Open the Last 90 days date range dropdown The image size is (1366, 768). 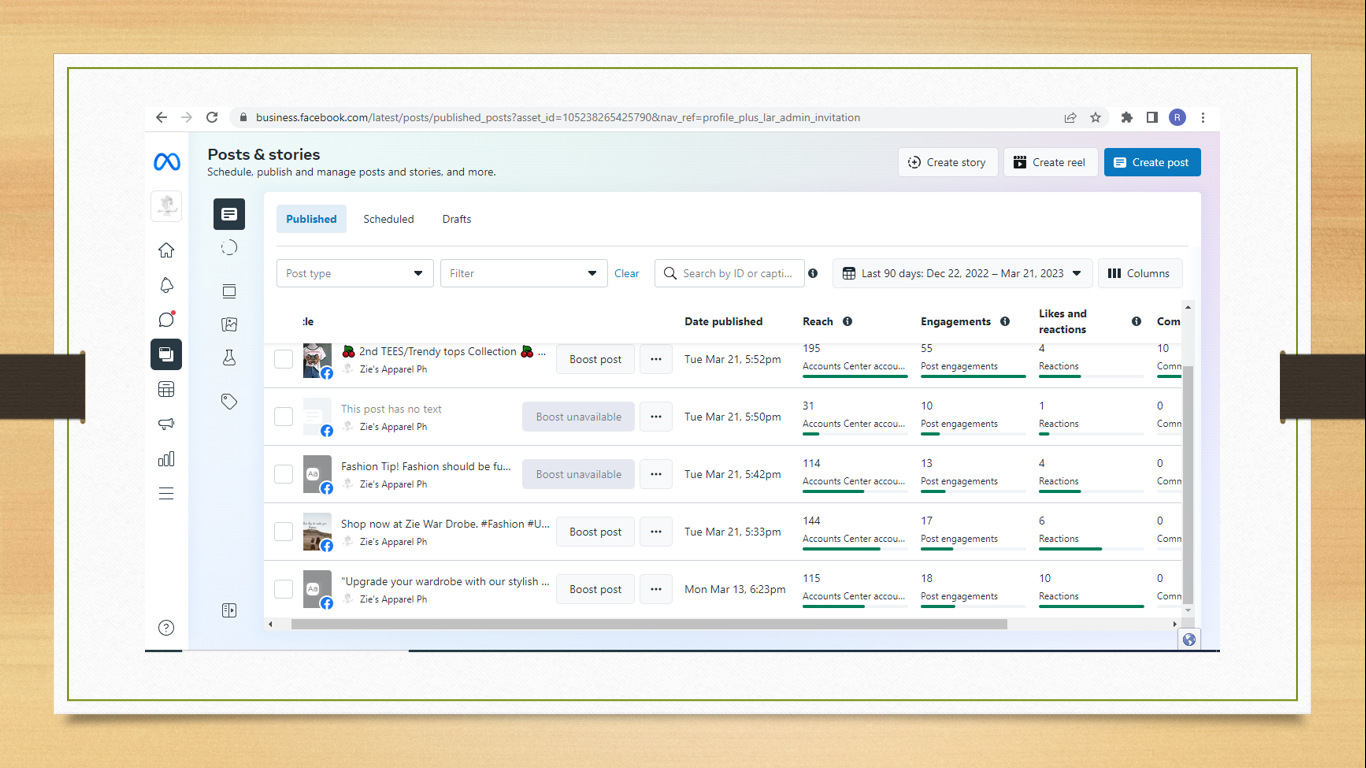(x=962, y=273)
